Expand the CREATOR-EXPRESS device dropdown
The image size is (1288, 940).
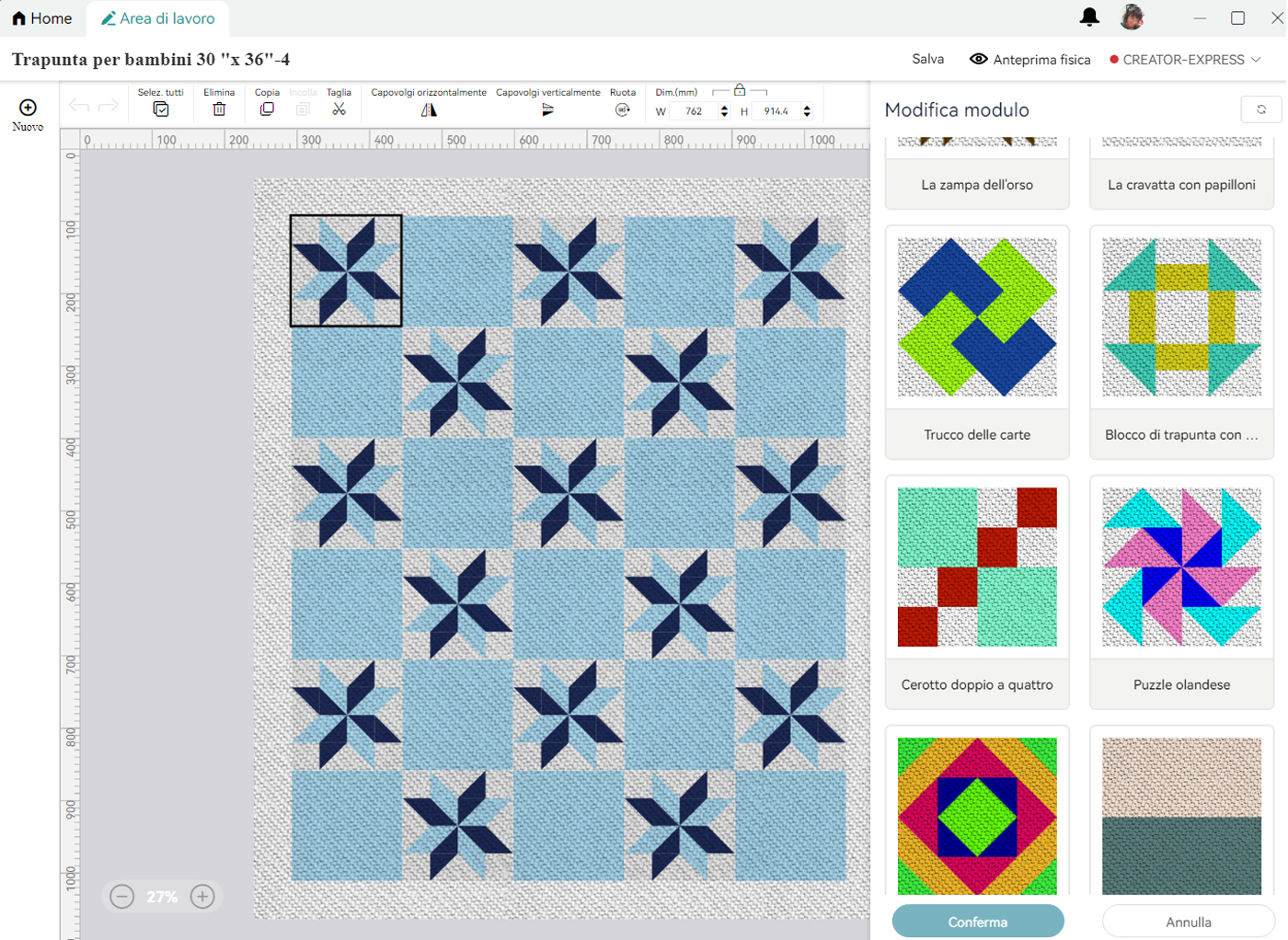click(1255, 59)
